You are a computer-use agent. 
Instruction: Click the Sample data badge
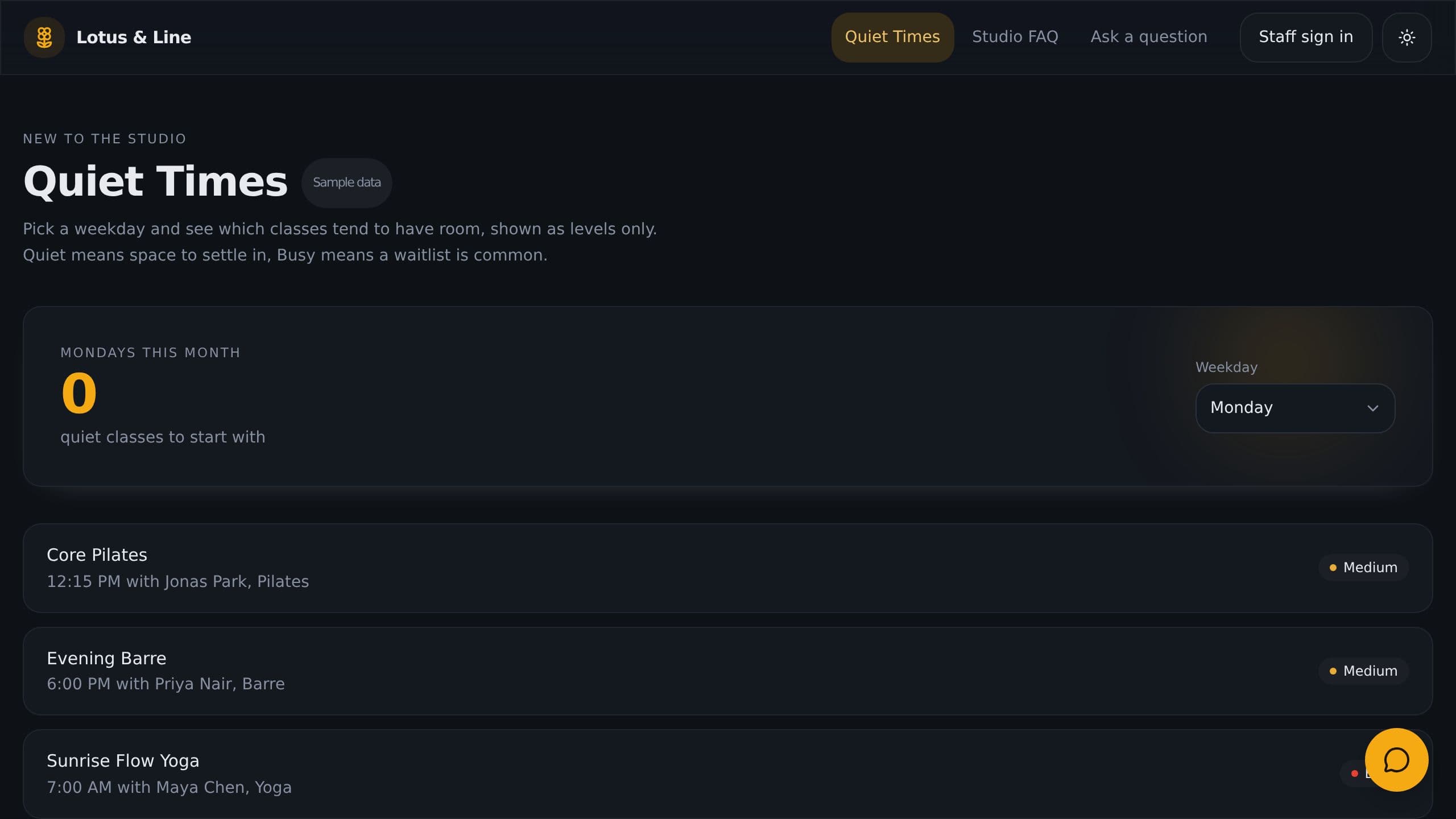point(347,183)
